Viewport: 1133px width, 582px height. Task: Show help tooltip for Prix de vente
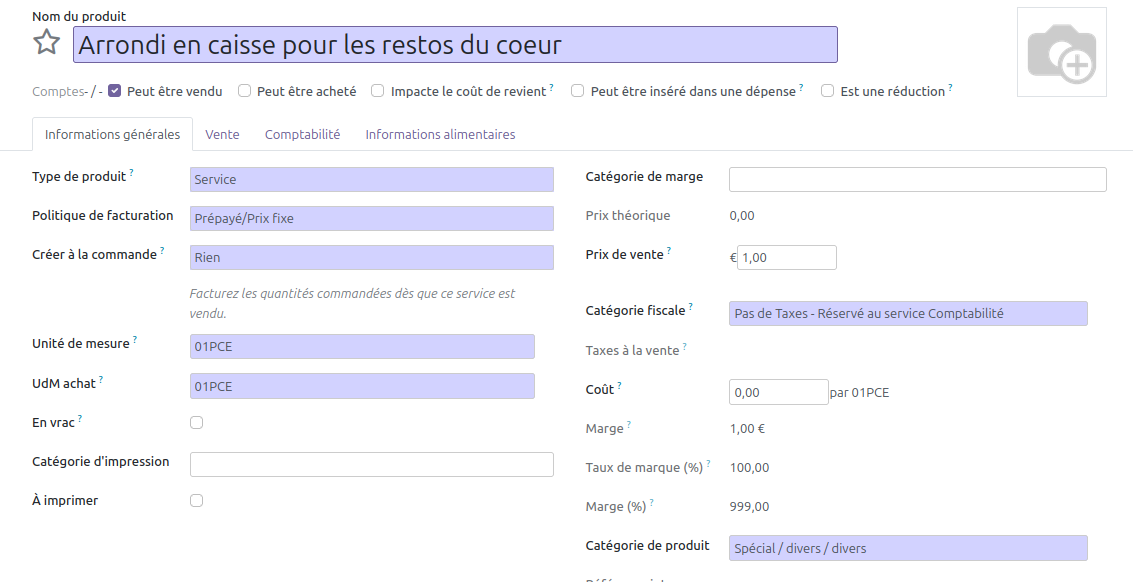point(668,251)
